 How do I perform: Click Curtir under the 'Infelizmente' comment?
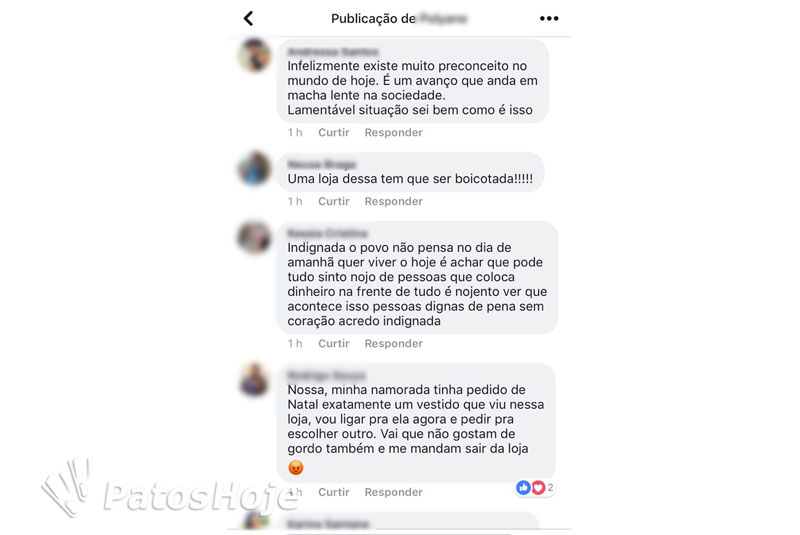click(x=334, y=133)
